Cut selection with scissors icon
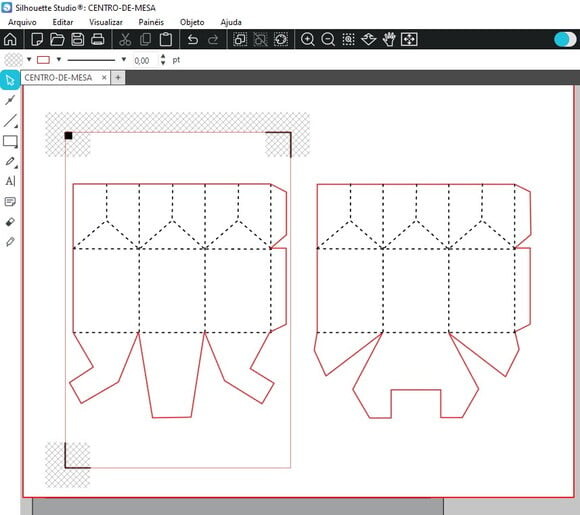Image resolution: width=580 pixels, height=515 pixels. click(x=125, y=39)
